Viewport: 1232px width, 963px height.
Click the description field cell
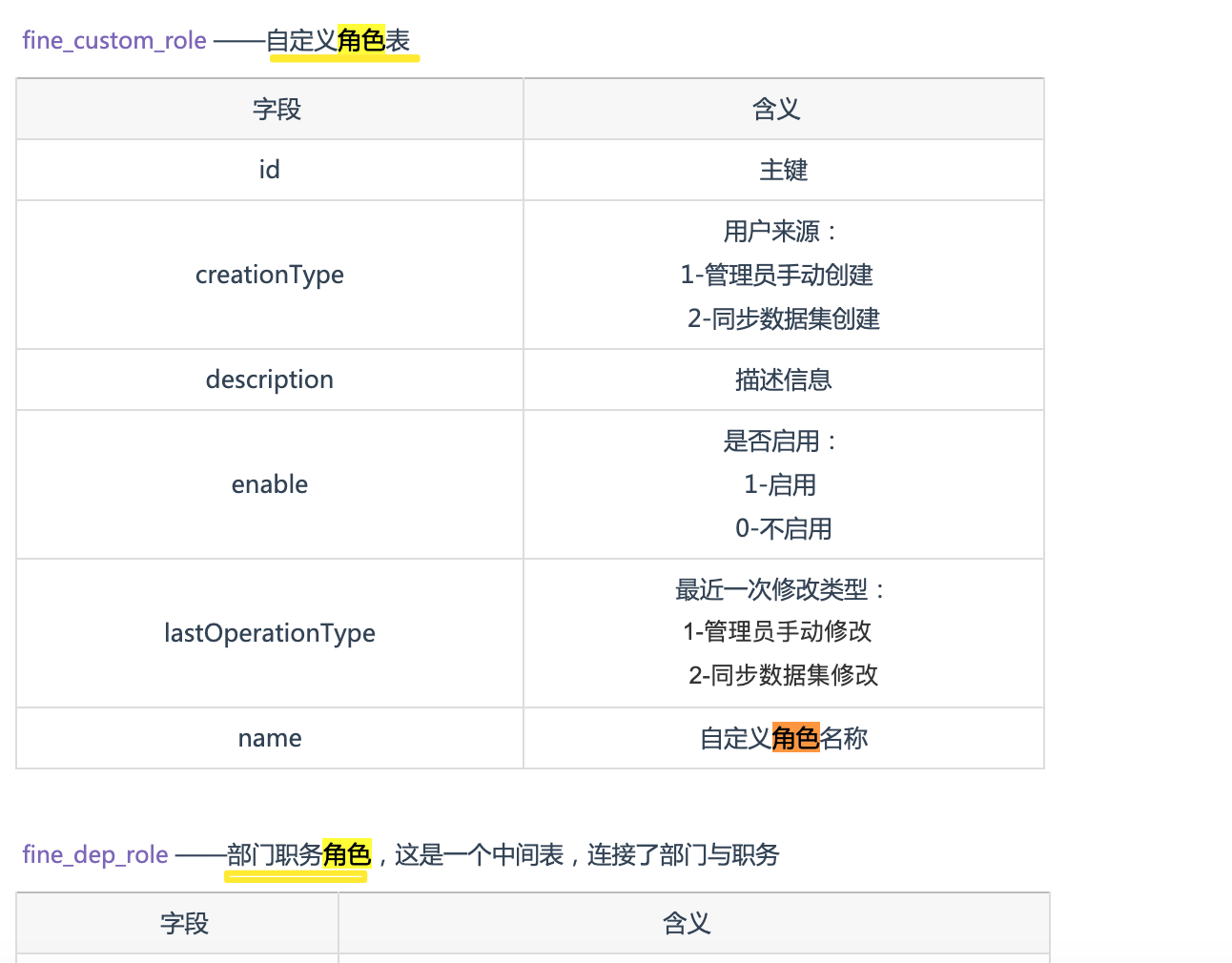270,379
